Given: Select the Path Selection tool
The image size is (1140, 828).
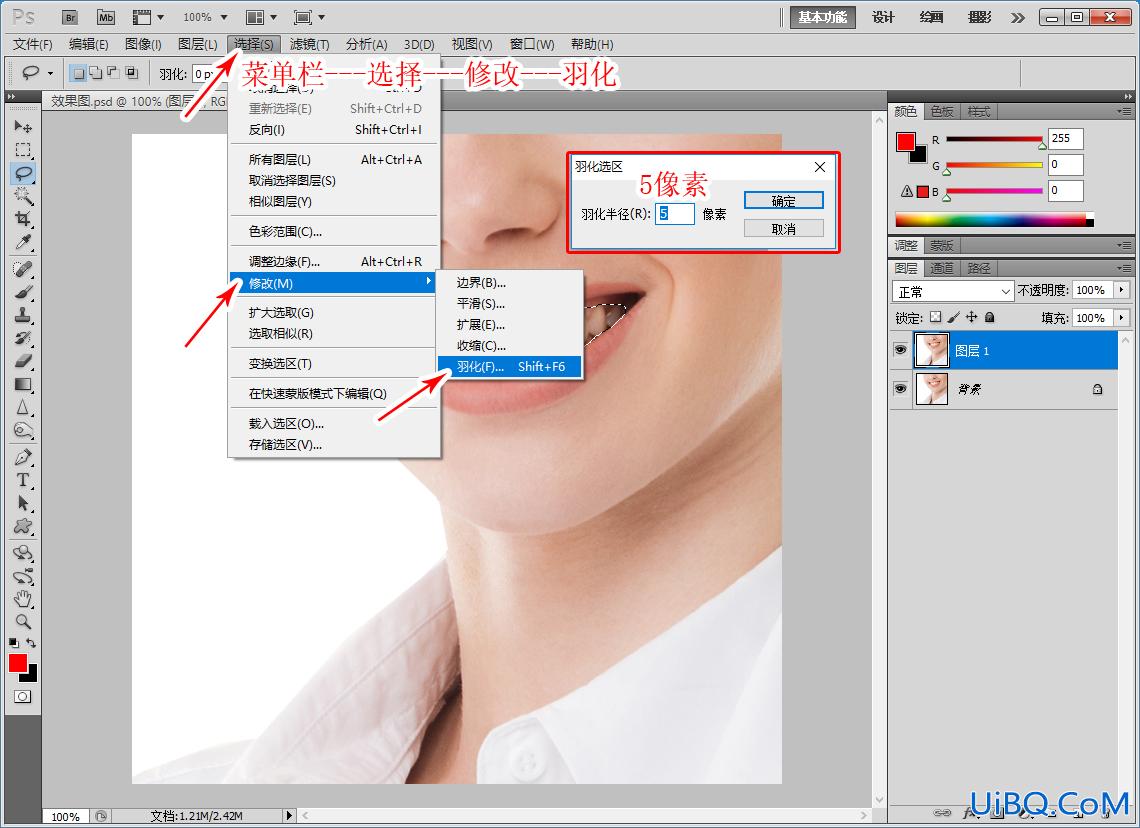Looking at the screenshot, I should [23, 503].
